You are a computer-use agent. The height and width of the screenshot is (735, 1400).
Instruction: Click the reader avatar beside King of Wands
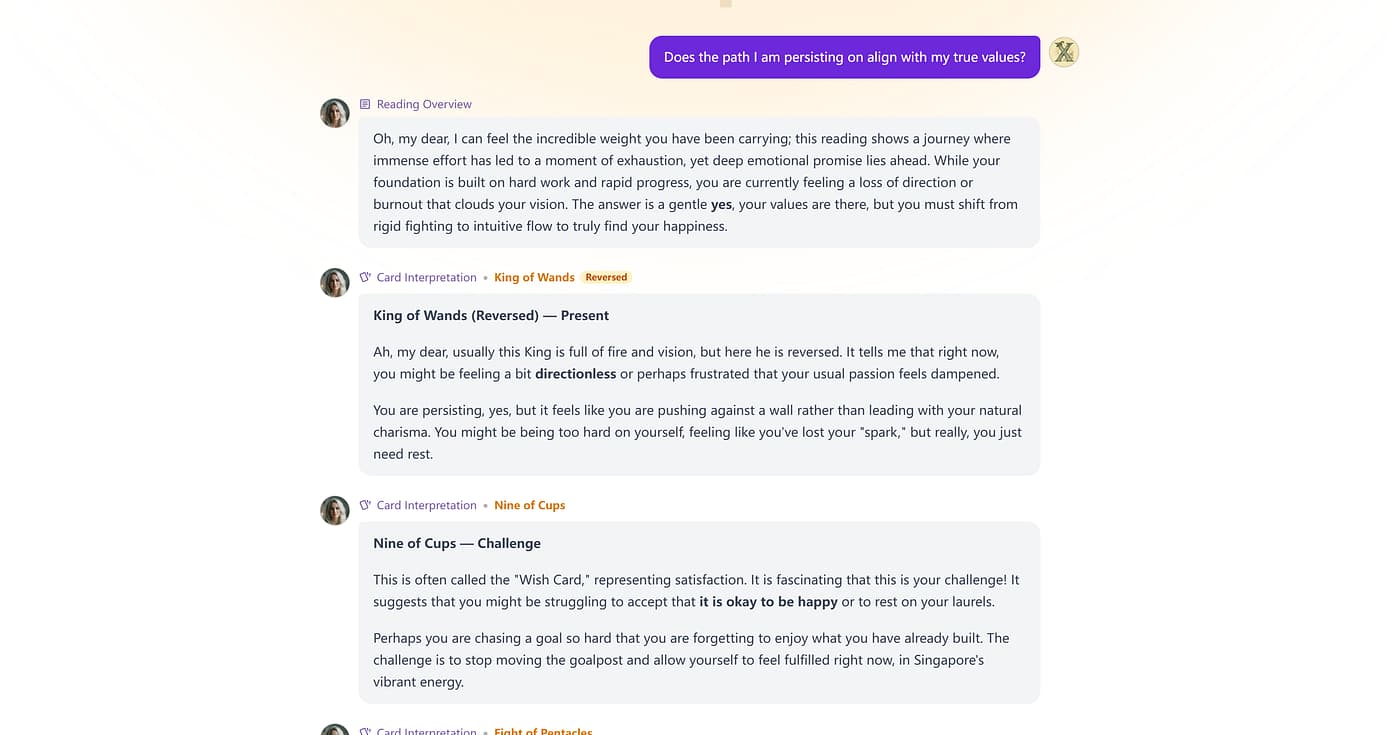coord(335,283)
